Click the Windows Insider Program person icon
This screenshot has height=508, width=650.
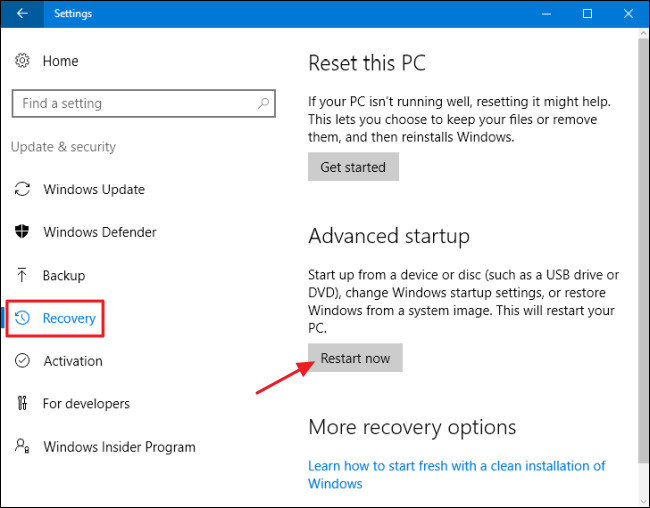(x=22, y=446)
